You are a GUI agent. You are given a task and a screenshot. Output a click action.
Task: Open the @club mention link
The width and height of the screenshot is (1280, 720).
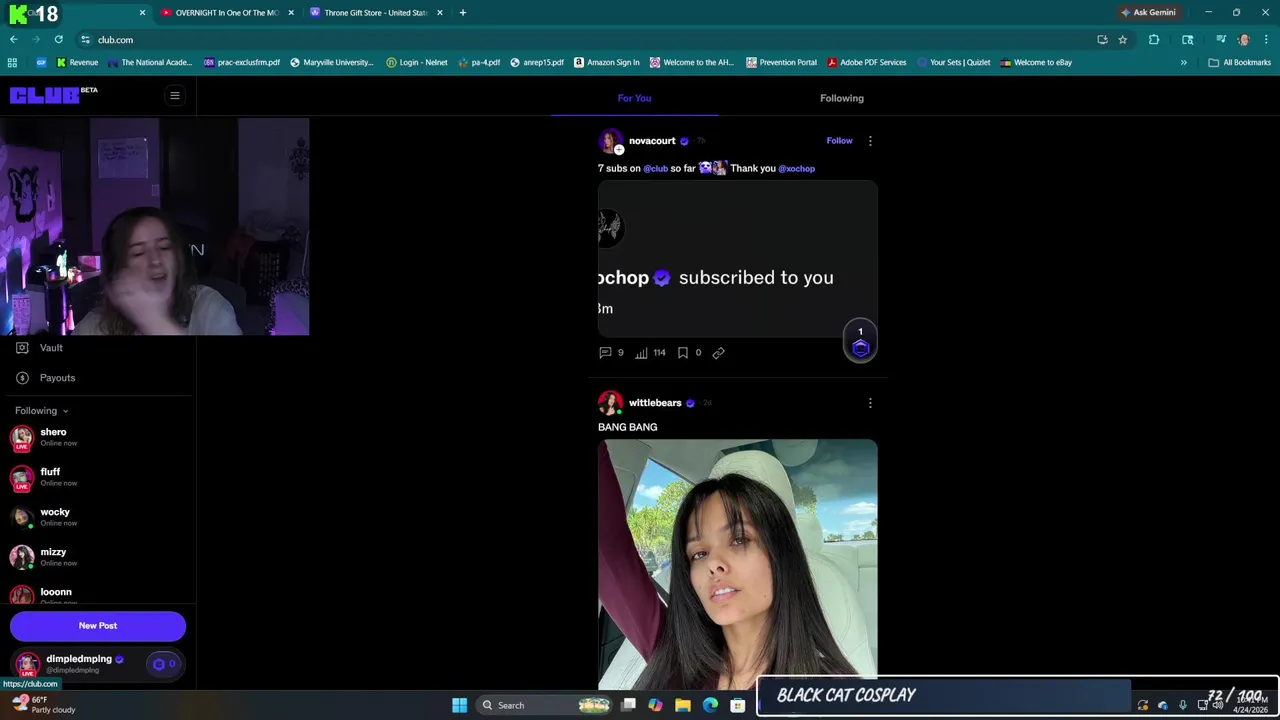[x=655, y=169]
